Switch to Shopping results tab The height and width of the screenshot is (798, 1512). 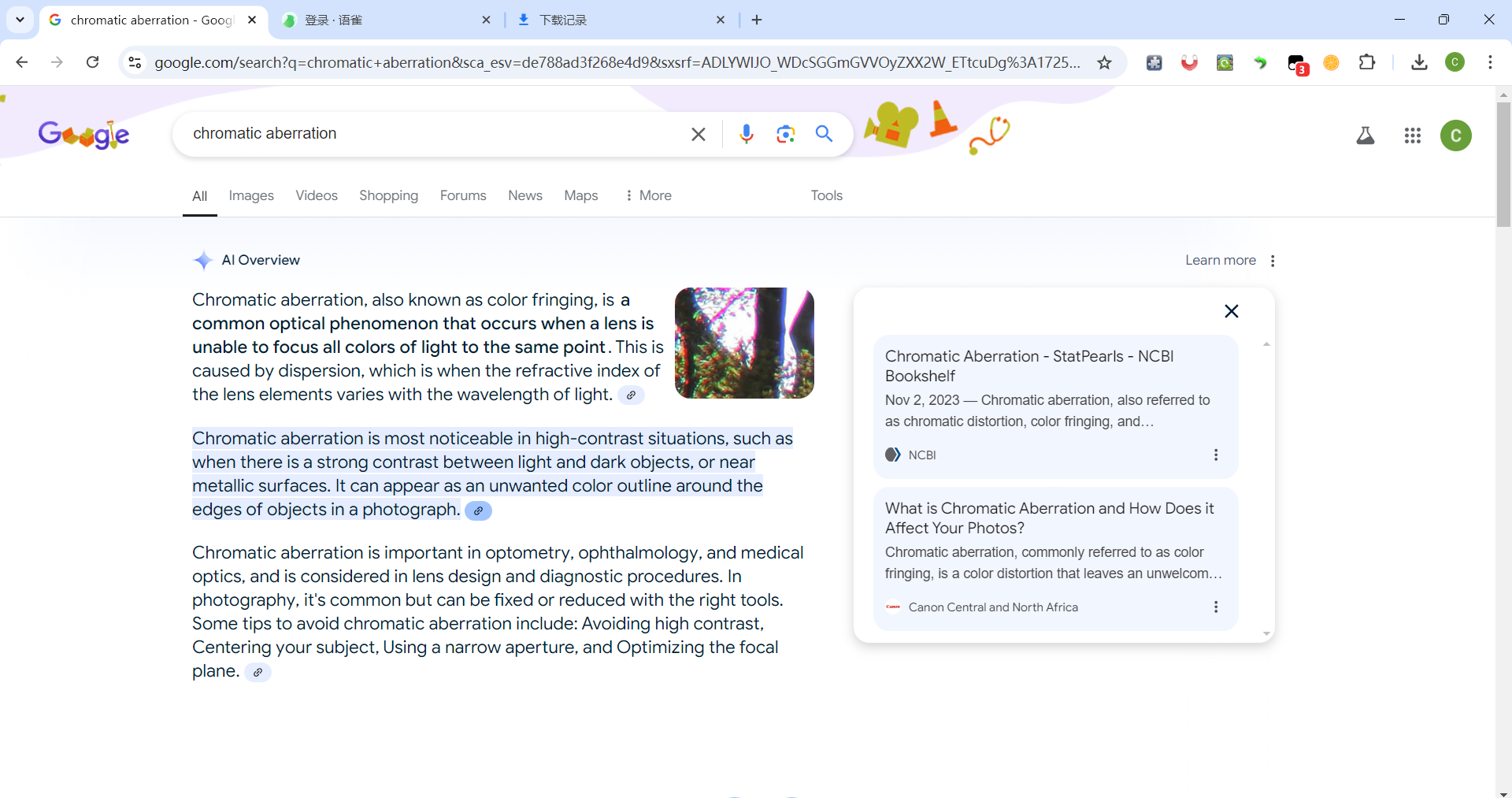click(x=388, y=195)
